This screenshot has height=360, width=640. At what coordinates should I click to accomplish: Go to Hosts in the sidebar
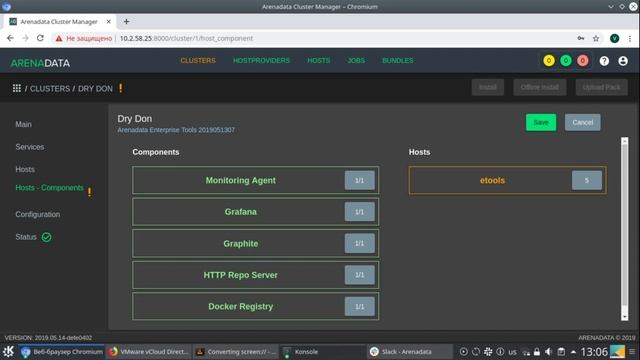pos(25,169)
